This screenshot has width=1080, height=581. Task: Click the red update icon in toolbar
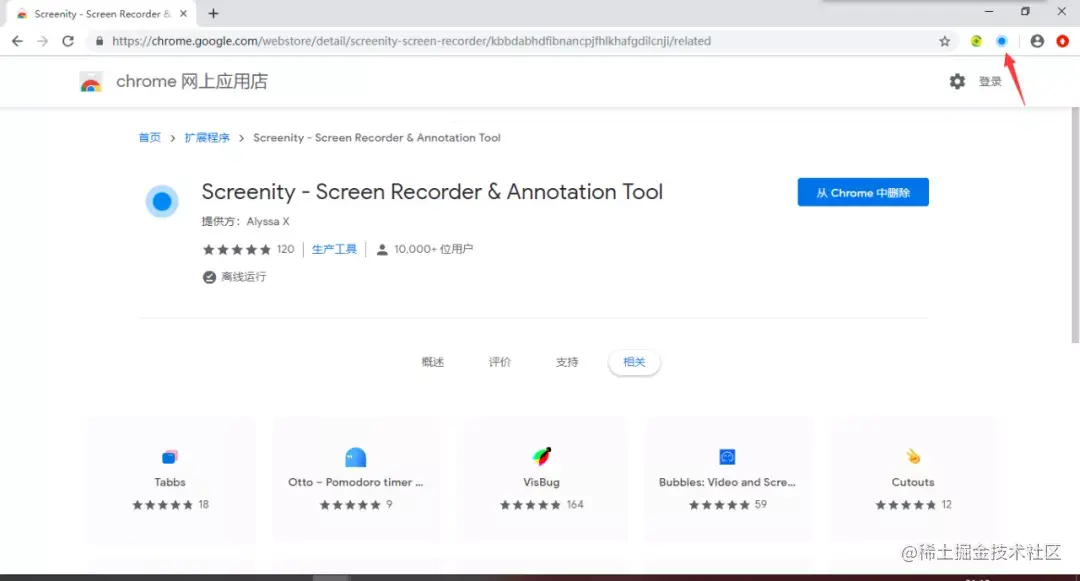click(x=1062, y=41)
